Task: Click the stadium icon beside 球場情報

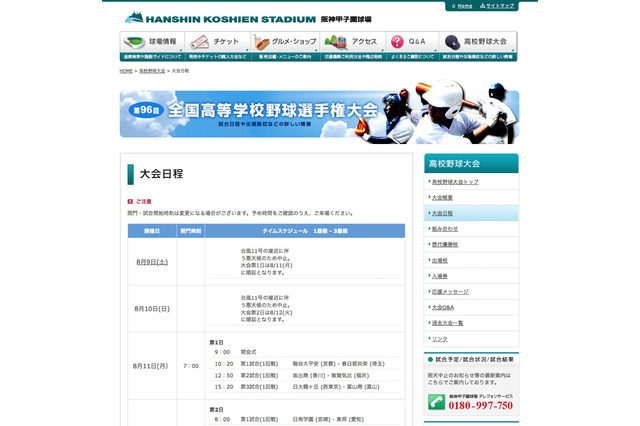Action: coord(135,42)
